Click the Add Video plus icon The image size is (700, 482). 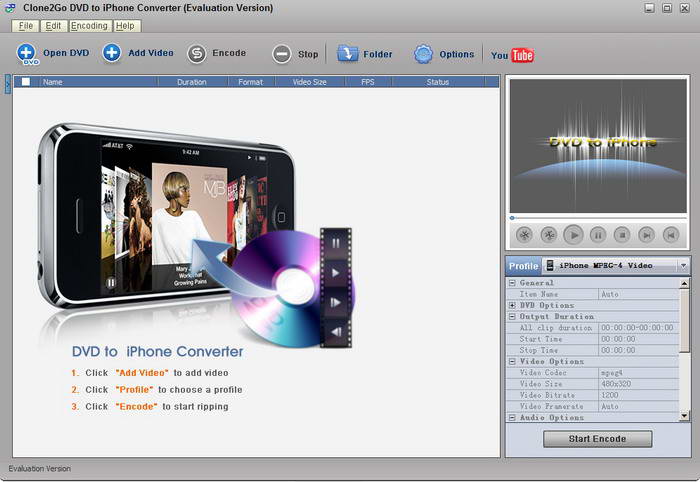[x=111, y=53]
